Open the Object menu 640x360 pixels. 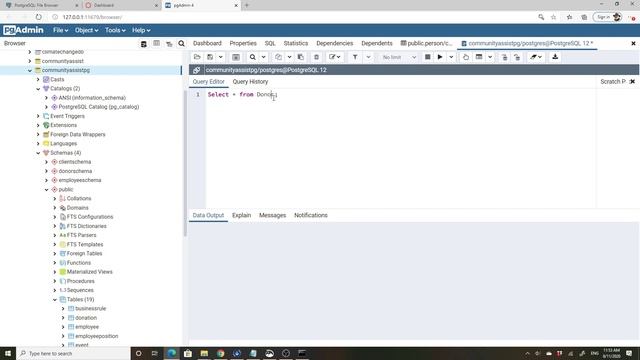[x=87, y=30]
